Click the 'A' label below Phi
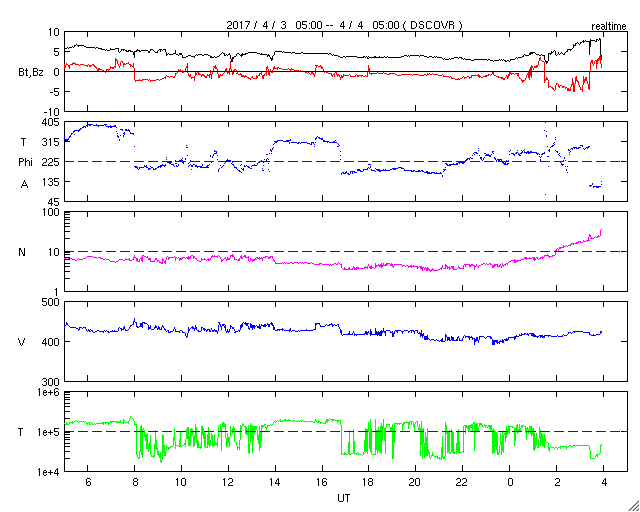The image size is (640, 512). (24, 185)
